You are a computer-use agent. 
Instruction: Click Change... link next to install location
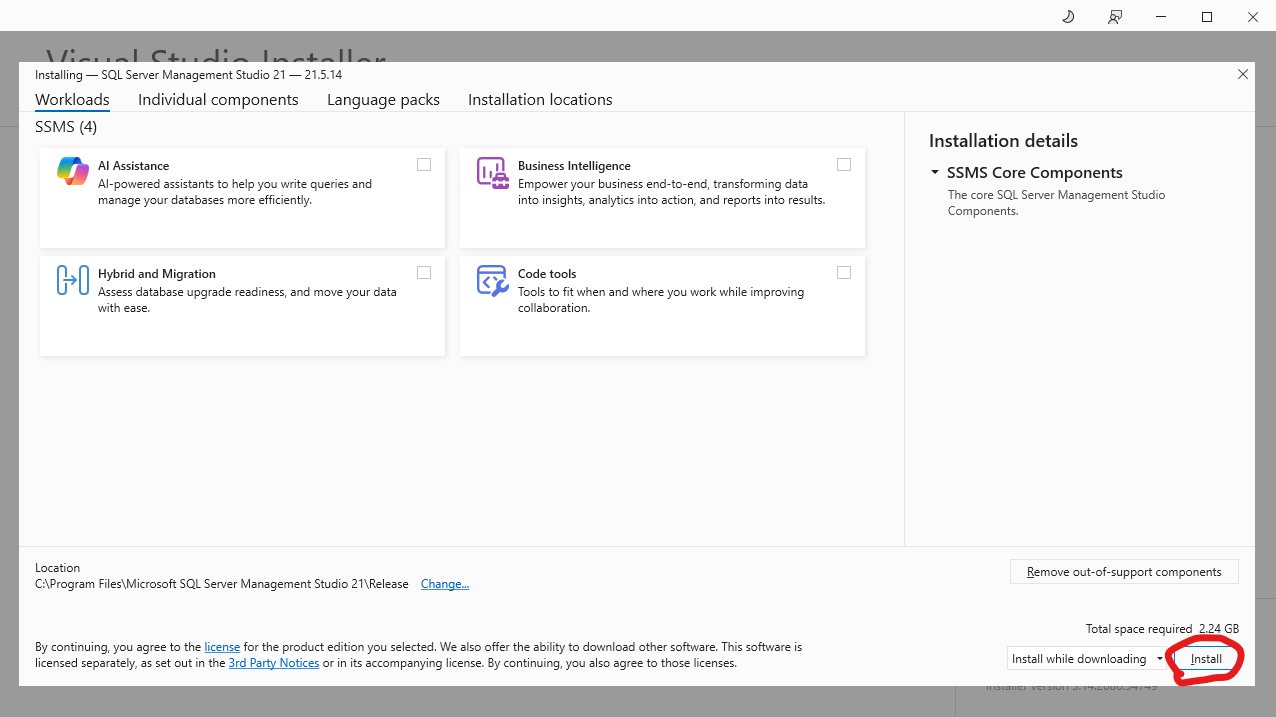tap(445, 584)
